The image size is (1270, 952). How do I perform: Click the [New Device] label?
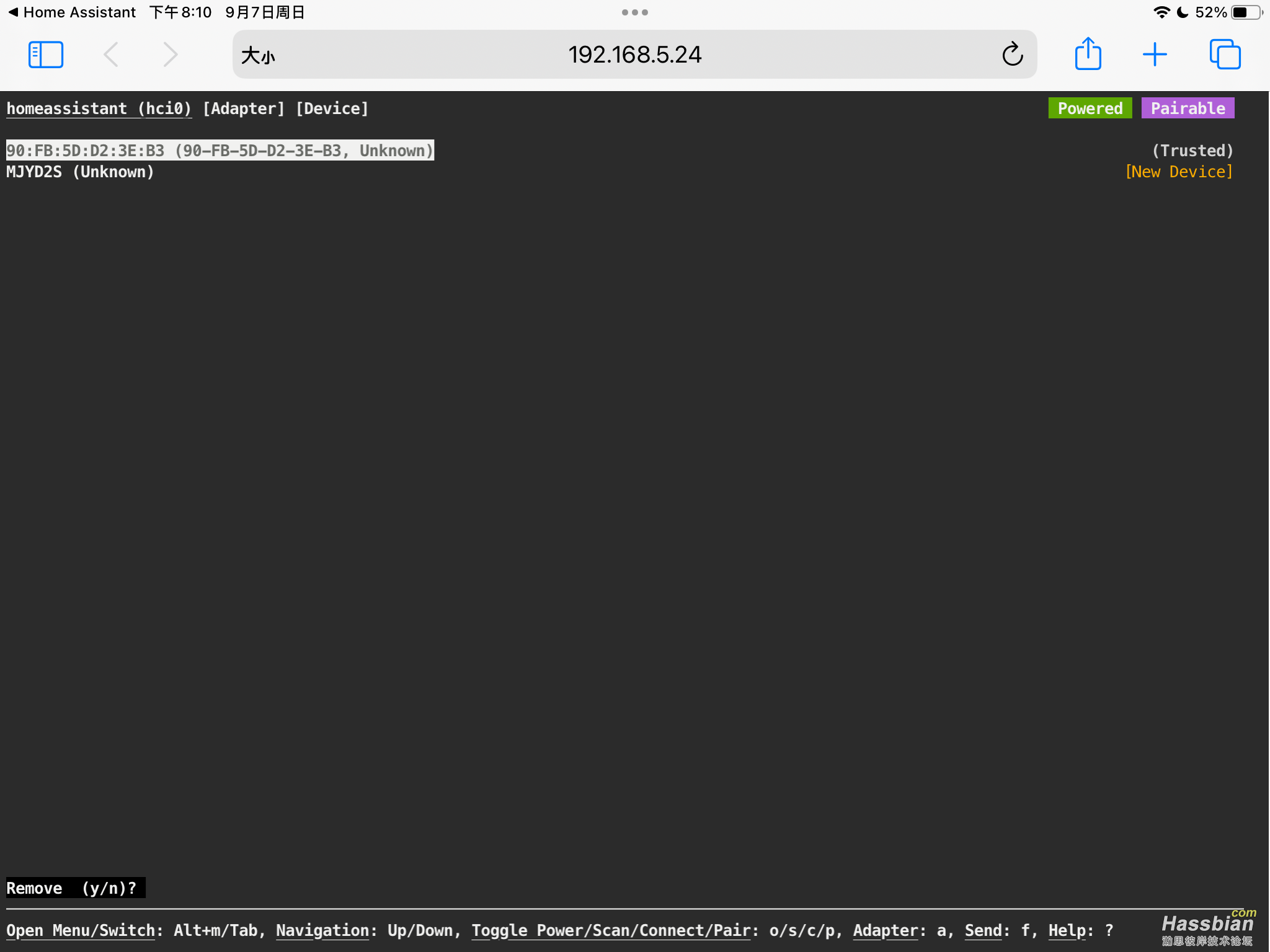pyautogui.click(x=1179, y=172)
